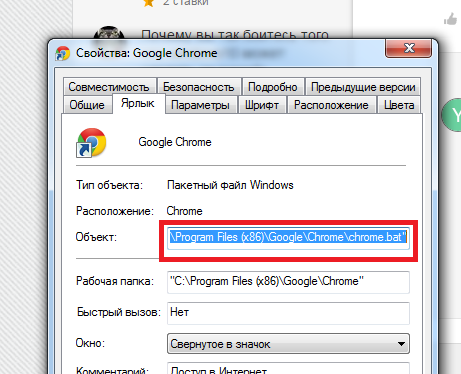
Task: Click the shortcut name field Google Chrome
Action: point(175,142)
